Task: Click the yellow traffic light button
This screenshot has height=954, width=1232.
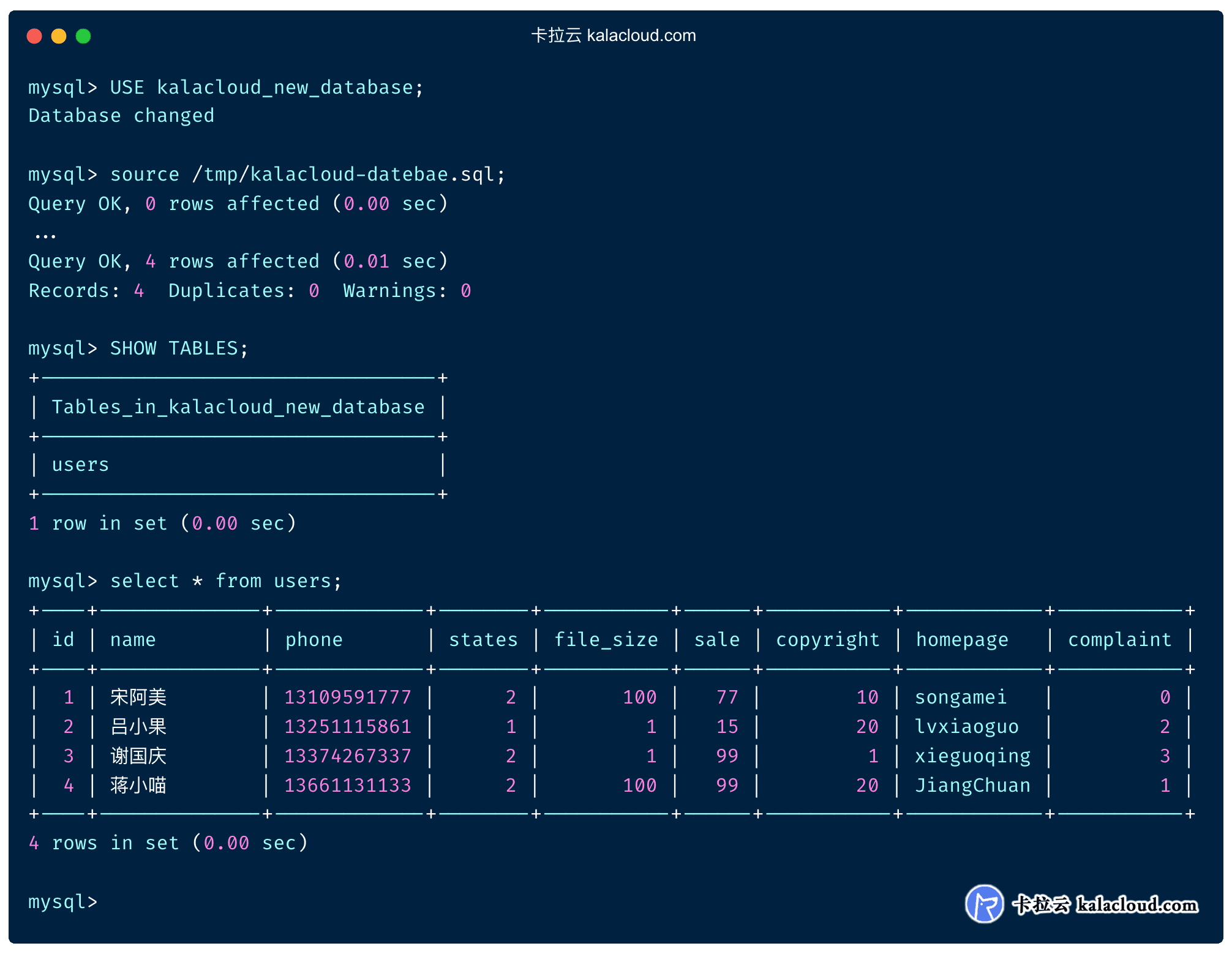Action: point(59,36)
